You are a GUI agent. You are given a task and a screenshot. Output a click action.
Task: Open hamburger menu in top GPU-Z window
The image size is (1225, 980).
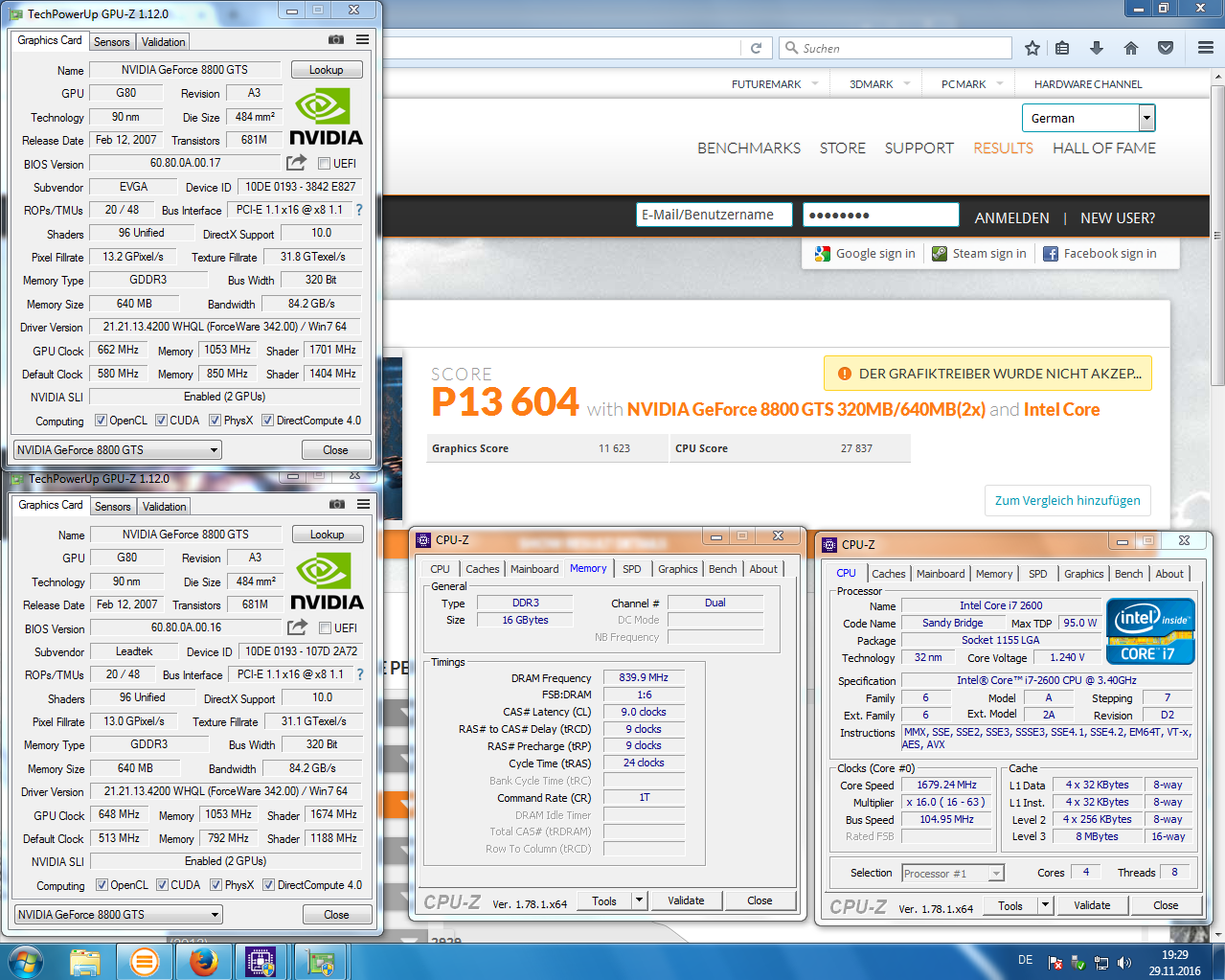(x=362, y=39)
